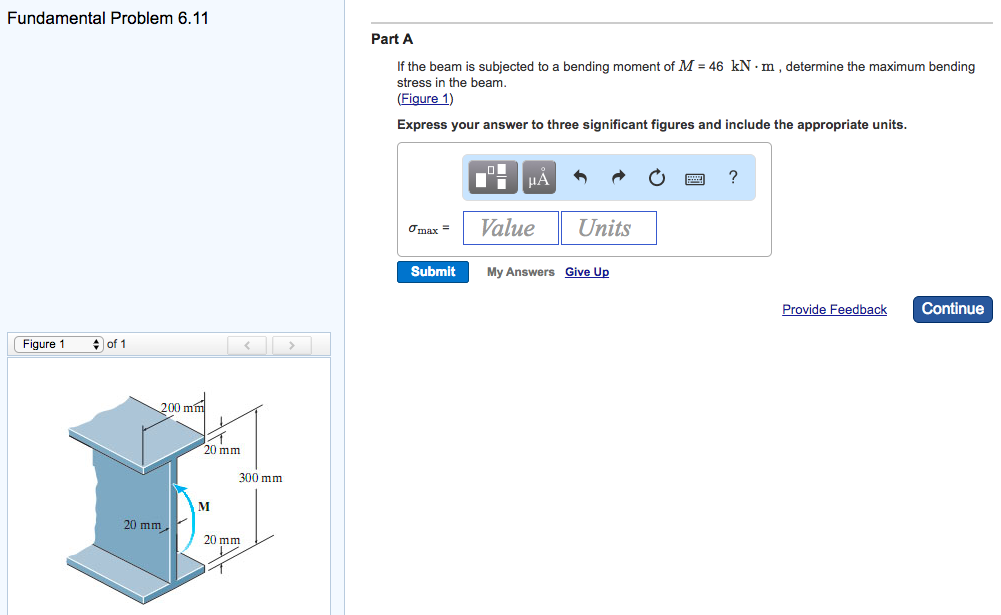The height and width of the screenshot is (615, 1001).
Task: Open the Greek symbols µÅ tool
Action: coord(539,177)
